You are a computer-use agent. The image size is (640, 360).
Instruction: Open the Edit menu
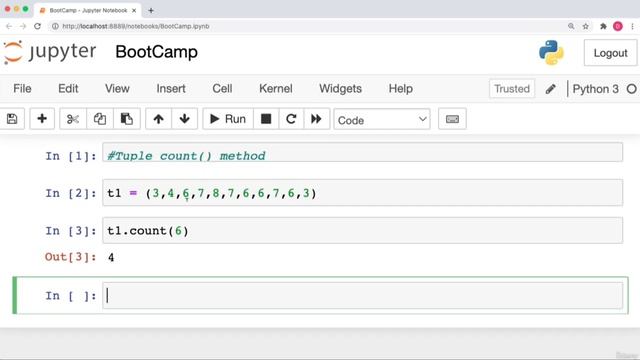pyautogui.click(x=68, y=89)
